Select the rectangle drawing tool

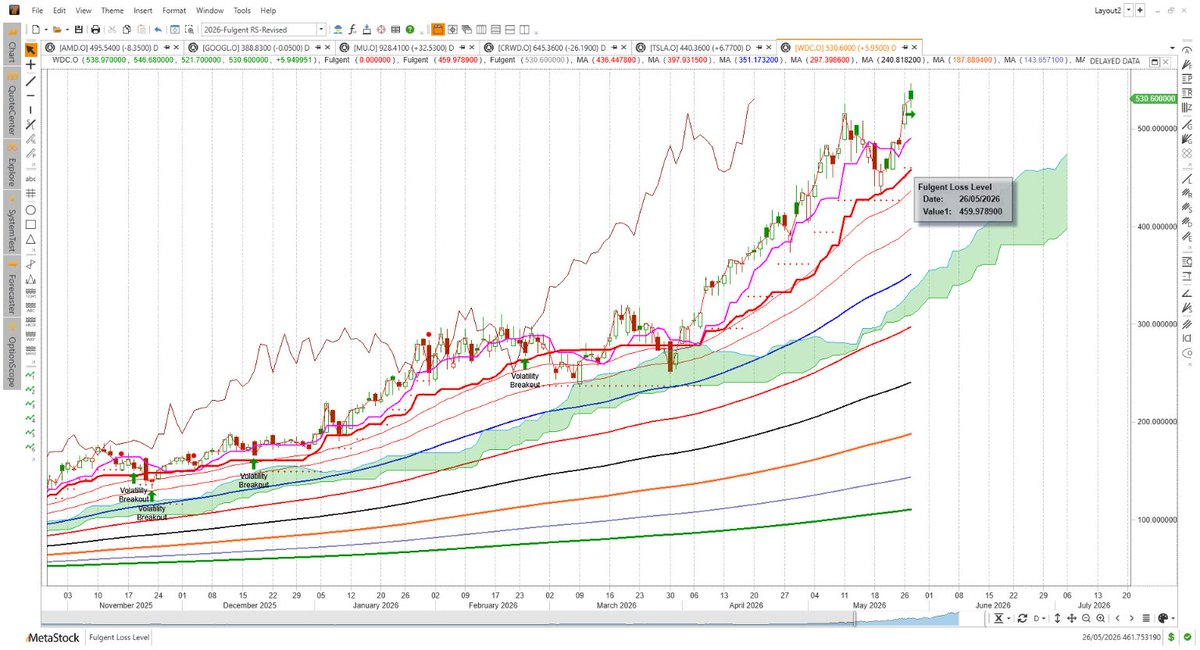[x=31, y=224]
